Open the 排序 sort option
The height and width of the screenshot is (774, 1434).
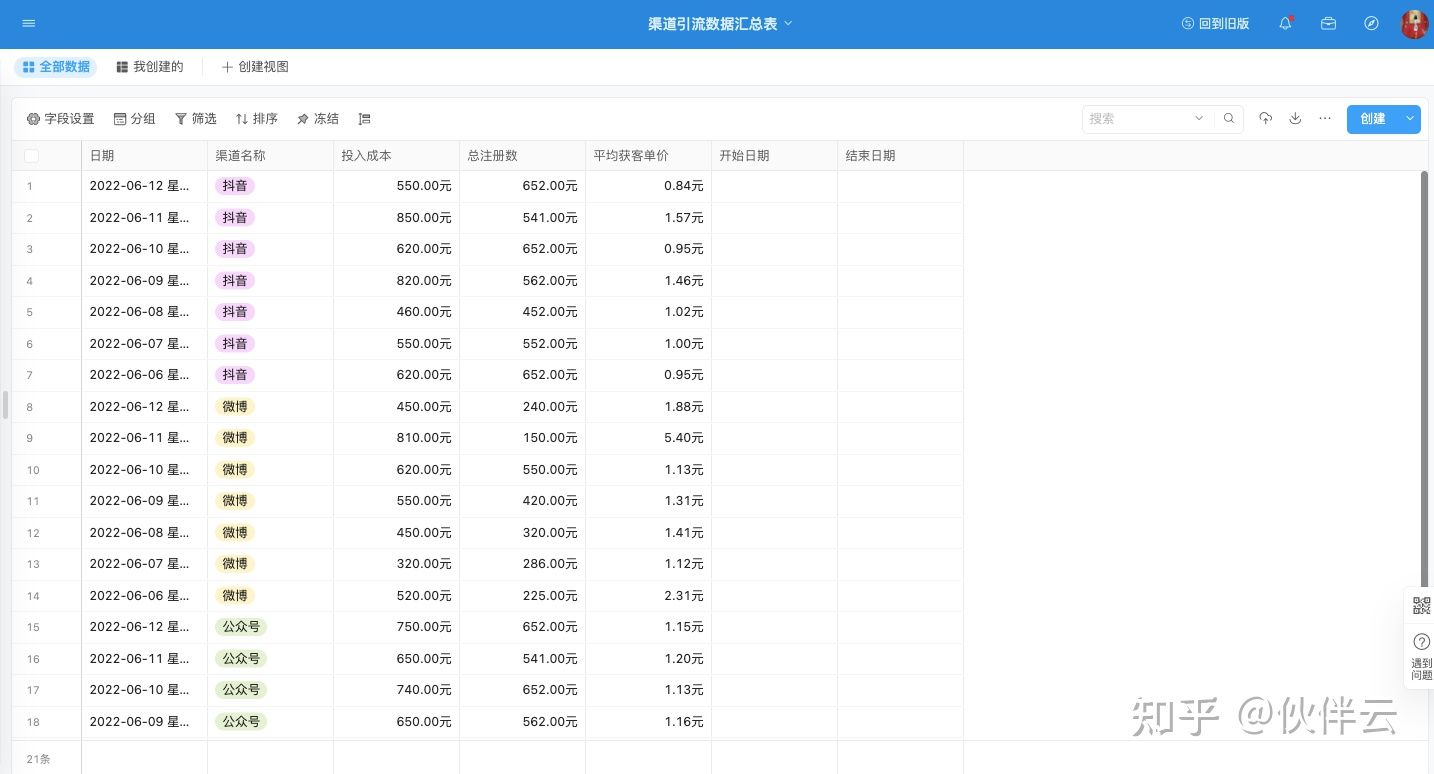pos(256,119)
